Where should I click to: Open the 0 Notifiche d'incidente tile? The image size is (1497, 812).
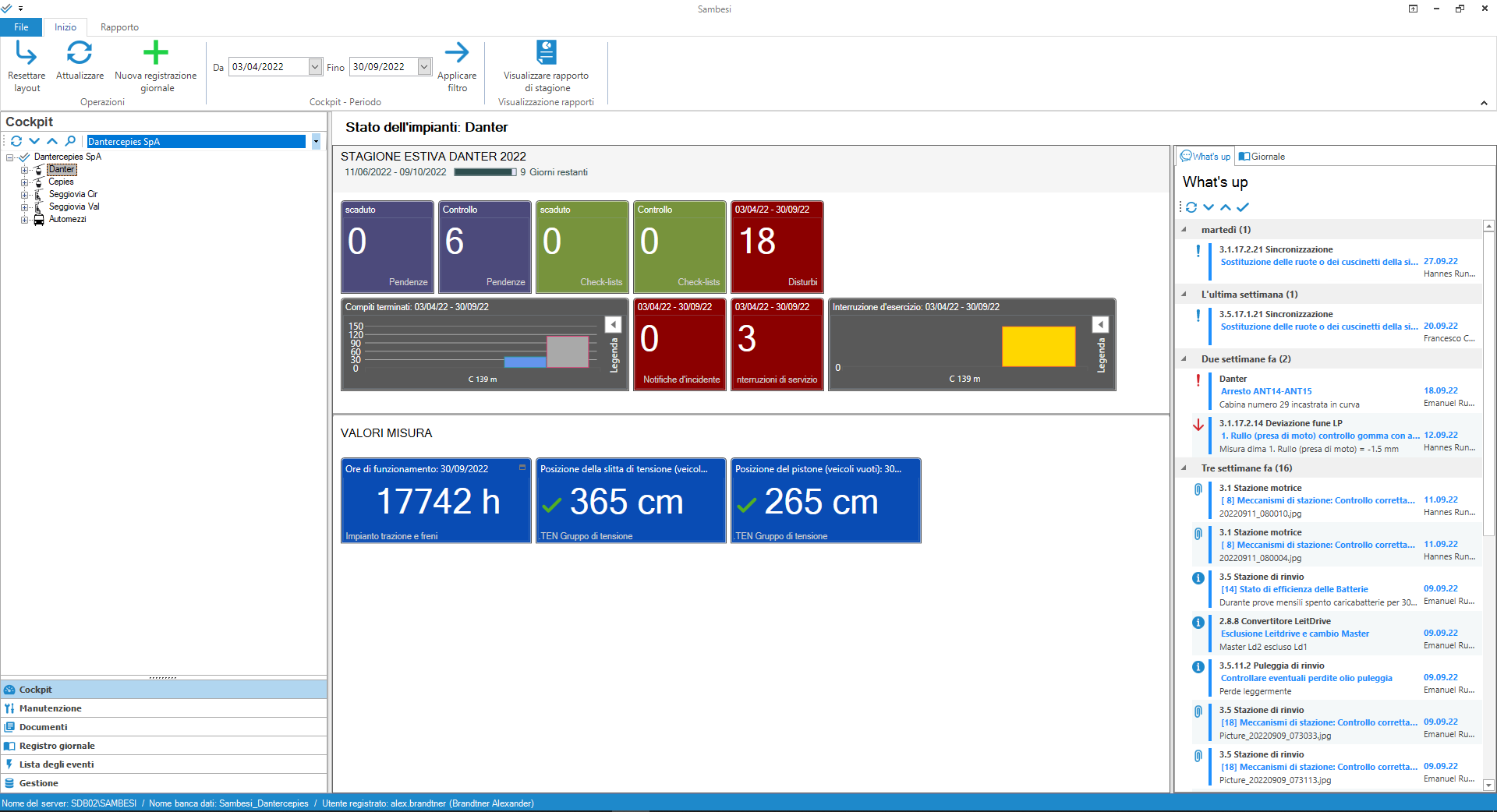coord(679,344)
